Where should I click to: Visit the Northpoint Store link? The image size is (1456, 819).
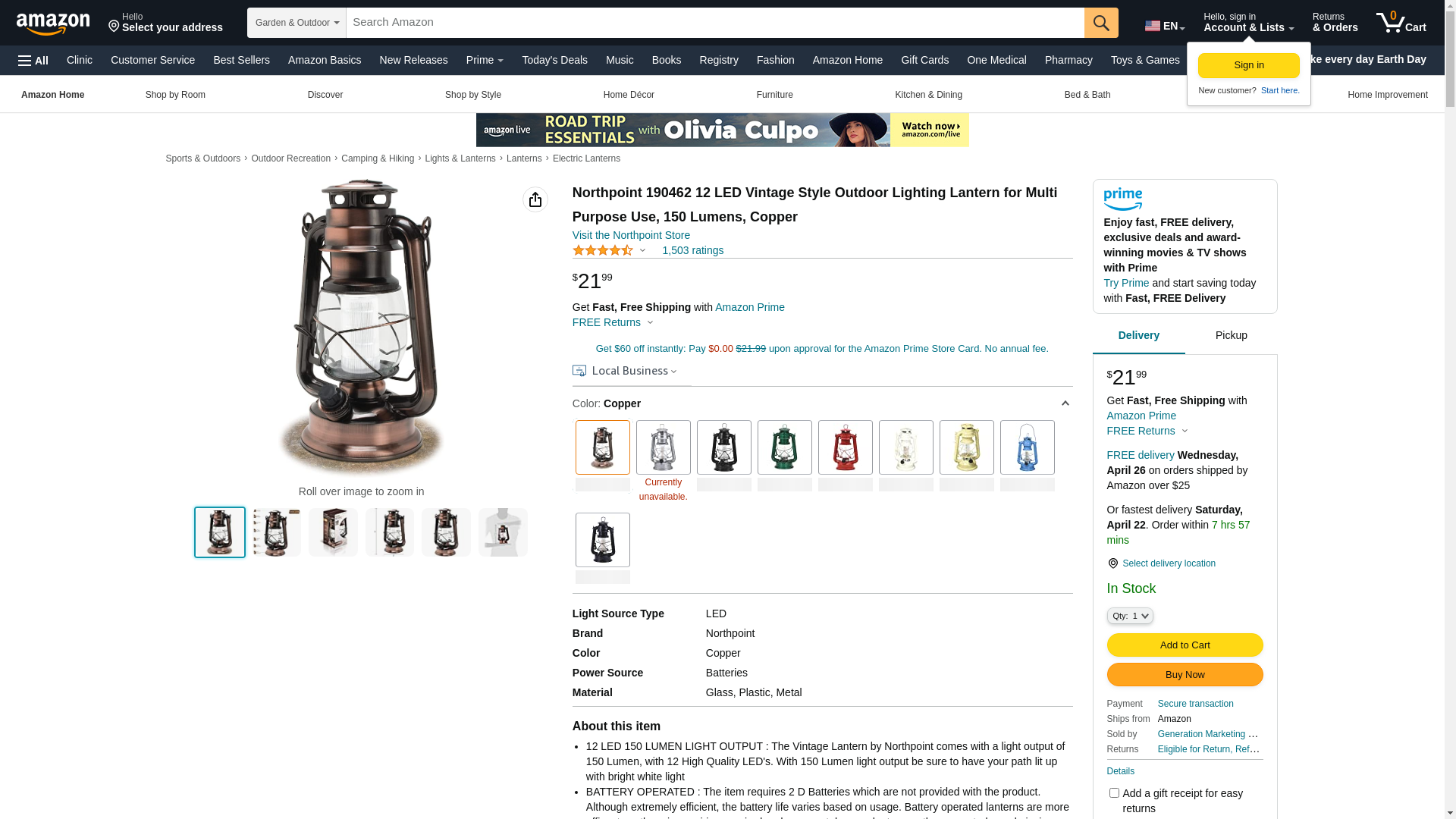(x=631, y=235)
